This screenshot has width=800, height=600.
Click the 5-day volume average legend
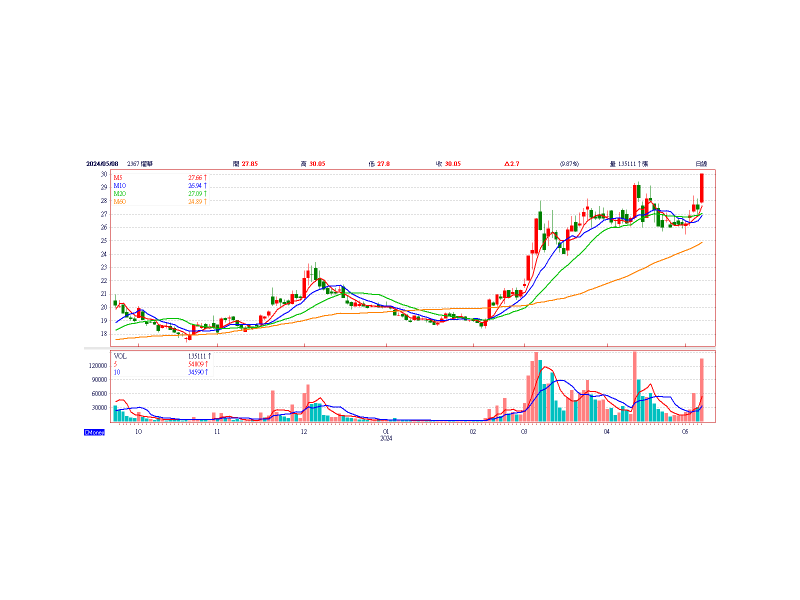click(x=116, y=363)
